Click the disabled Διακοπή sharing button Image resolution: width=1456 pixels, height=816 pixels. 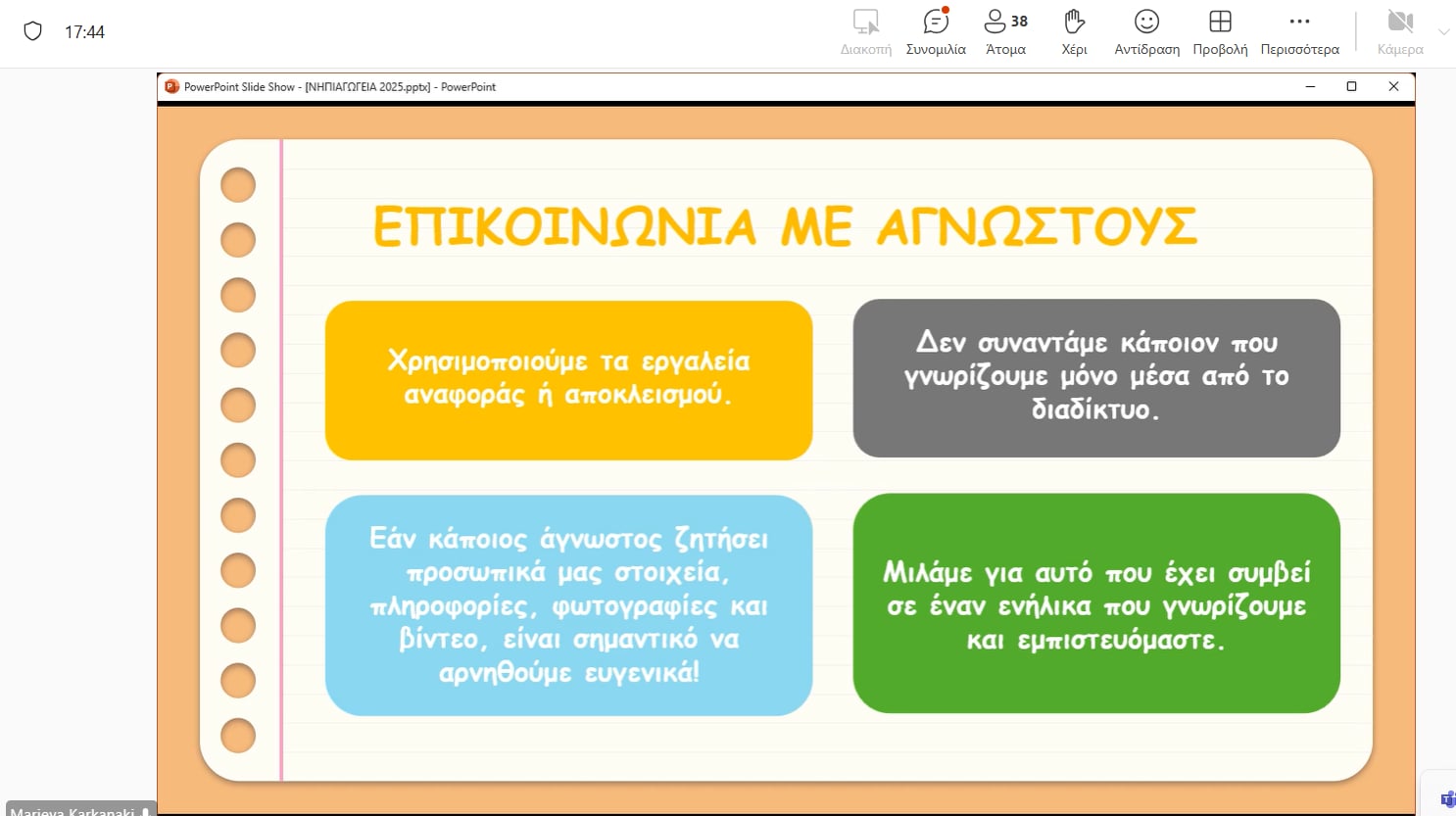[865, 31]
